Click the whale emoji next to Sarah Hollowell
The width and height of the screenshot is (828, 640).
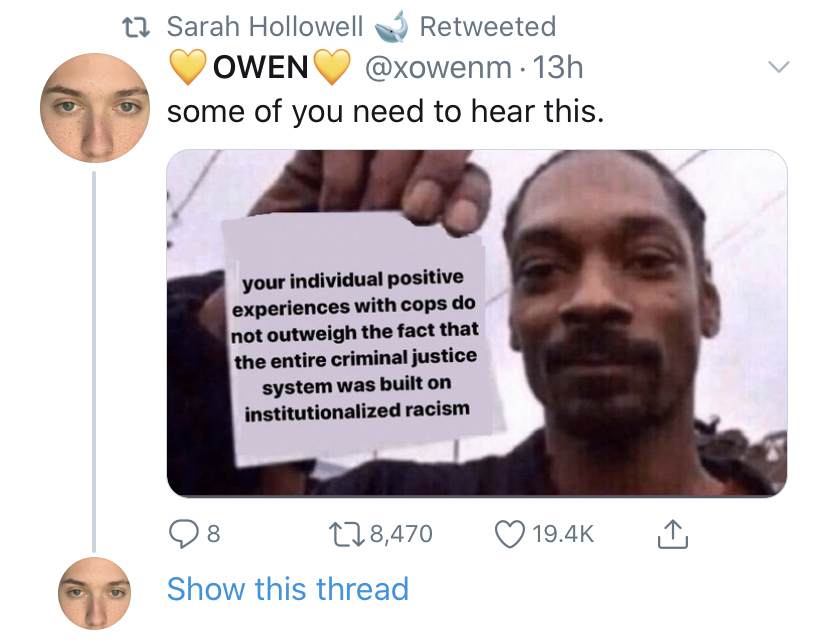pos(391,26)
